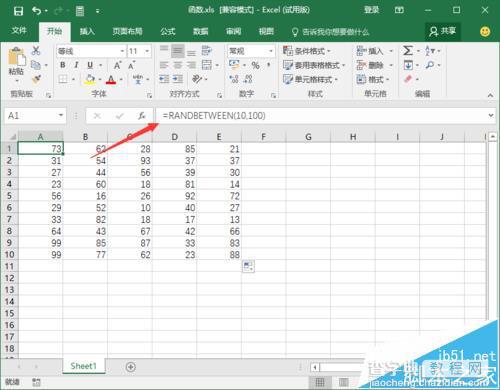Switch to the Review tab

click(233, 32)
